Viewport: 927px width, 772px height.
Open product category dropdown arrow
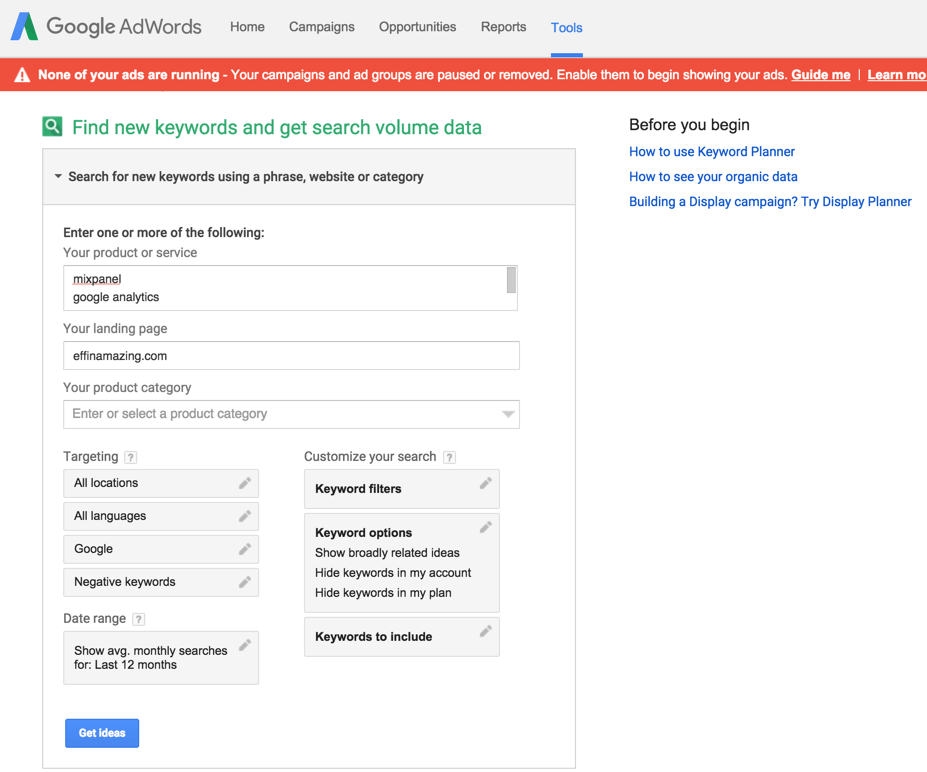[508, 414]
